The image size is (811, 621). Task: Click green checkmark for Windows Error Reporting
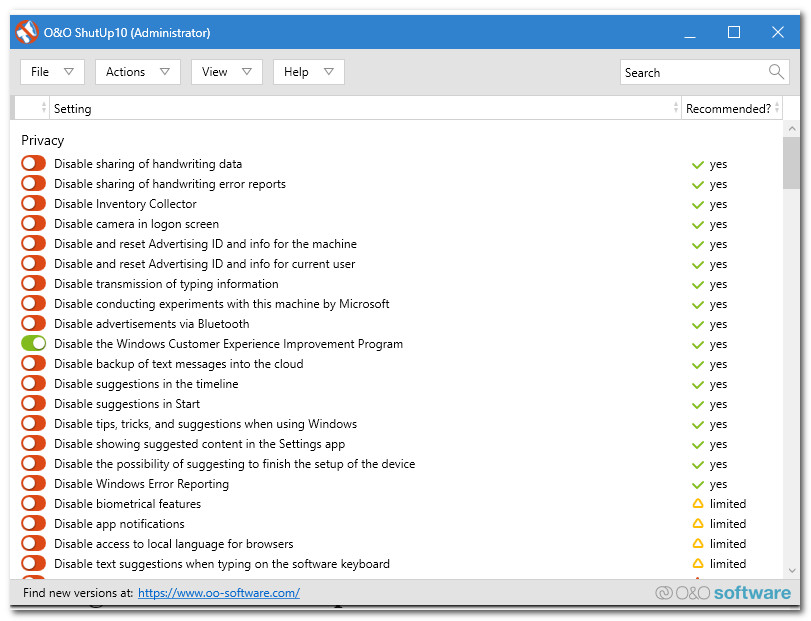click(x=698, y=484)
